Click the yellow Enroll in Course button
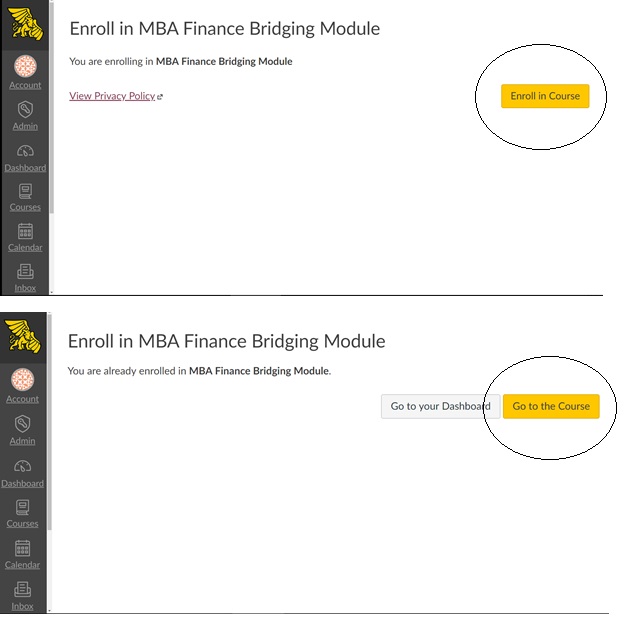The width and height of the screenshot is (639, 625). (545, 96)
